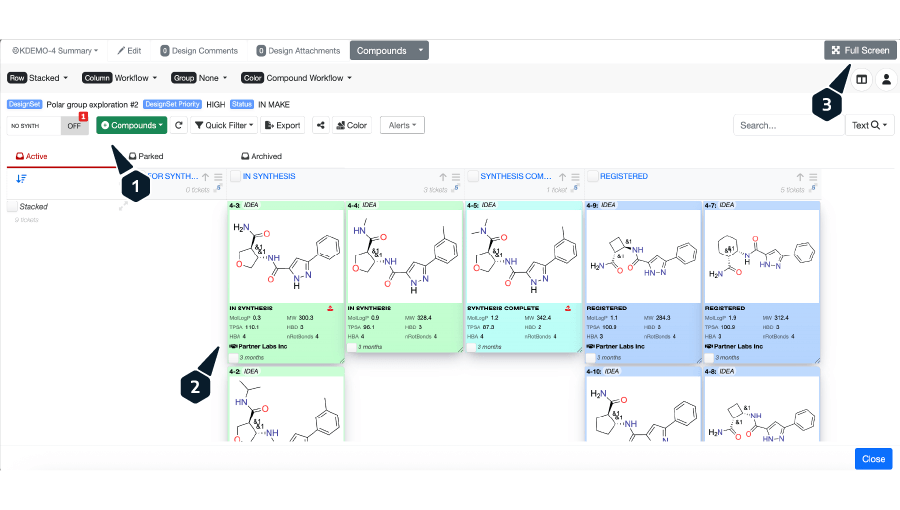
Task: Click the Edit pencil button
Action: 129,50
